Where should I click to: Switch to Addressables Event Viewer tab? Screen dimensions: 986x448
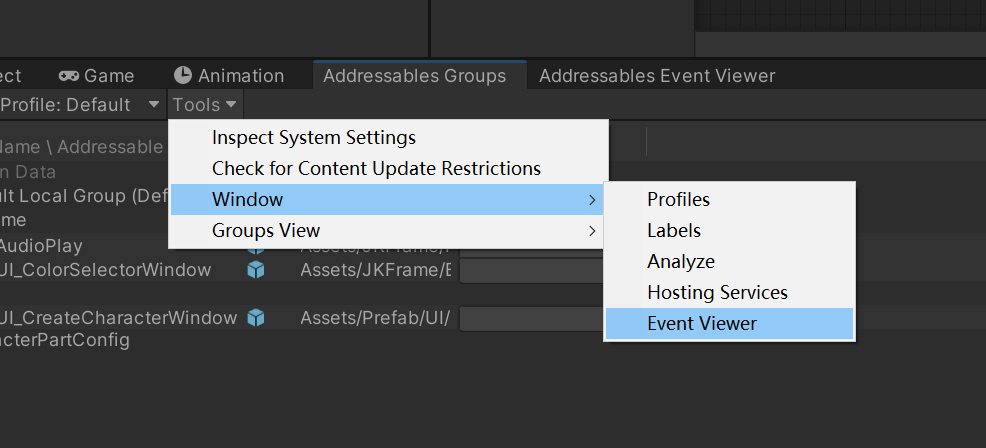click(657, 76)
